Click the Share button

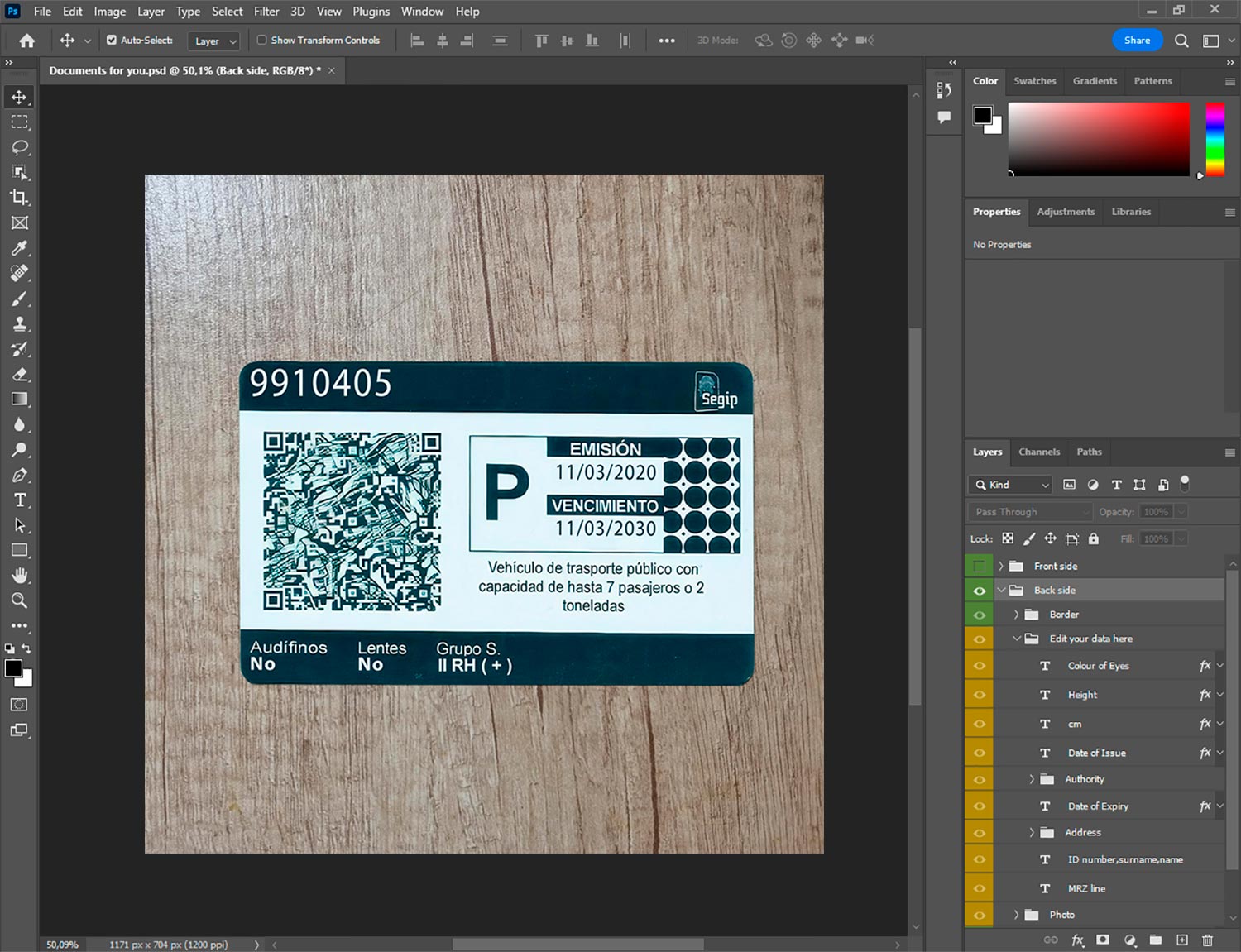tap(1137, 40)
